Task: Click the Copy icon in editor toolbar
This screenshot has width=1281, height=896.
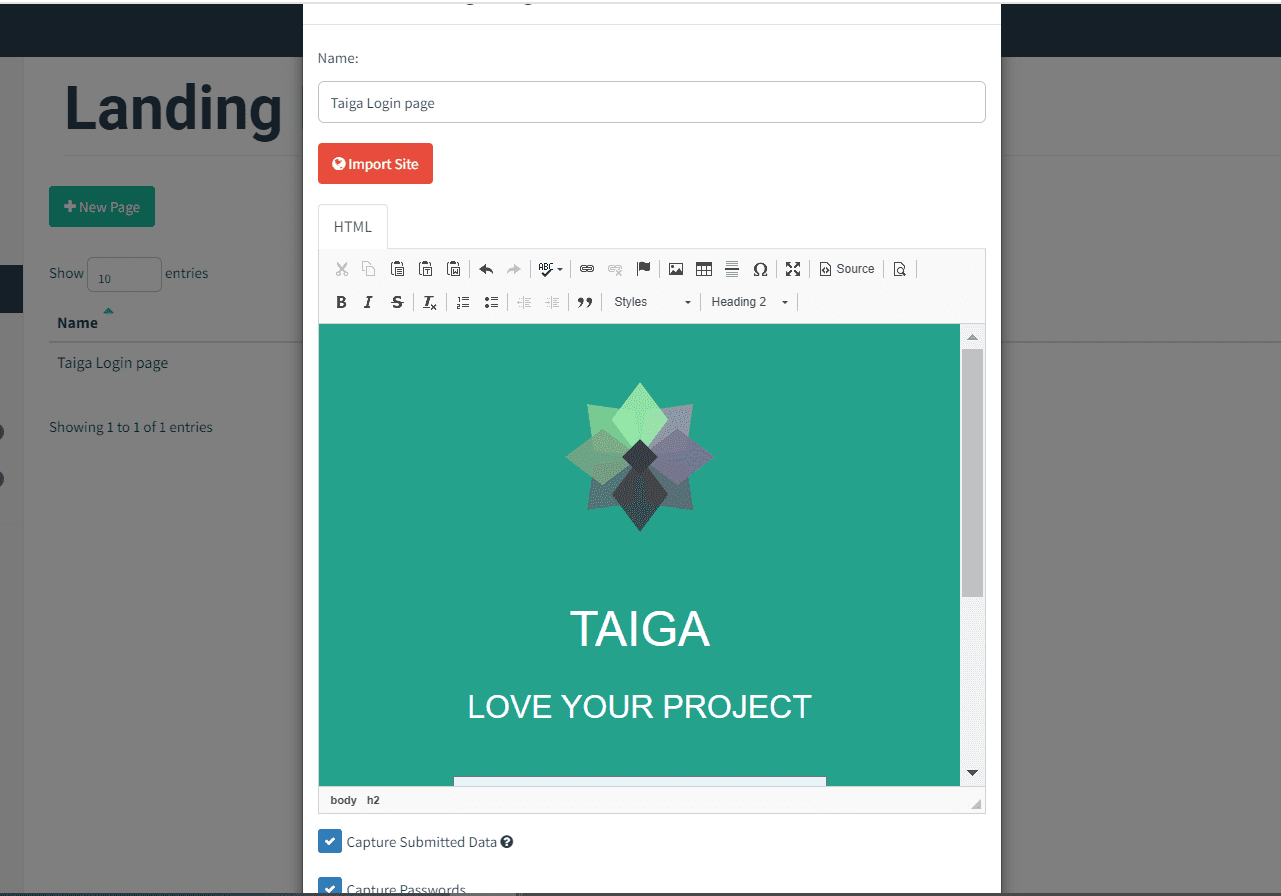Action: click(x=369, y=269)
